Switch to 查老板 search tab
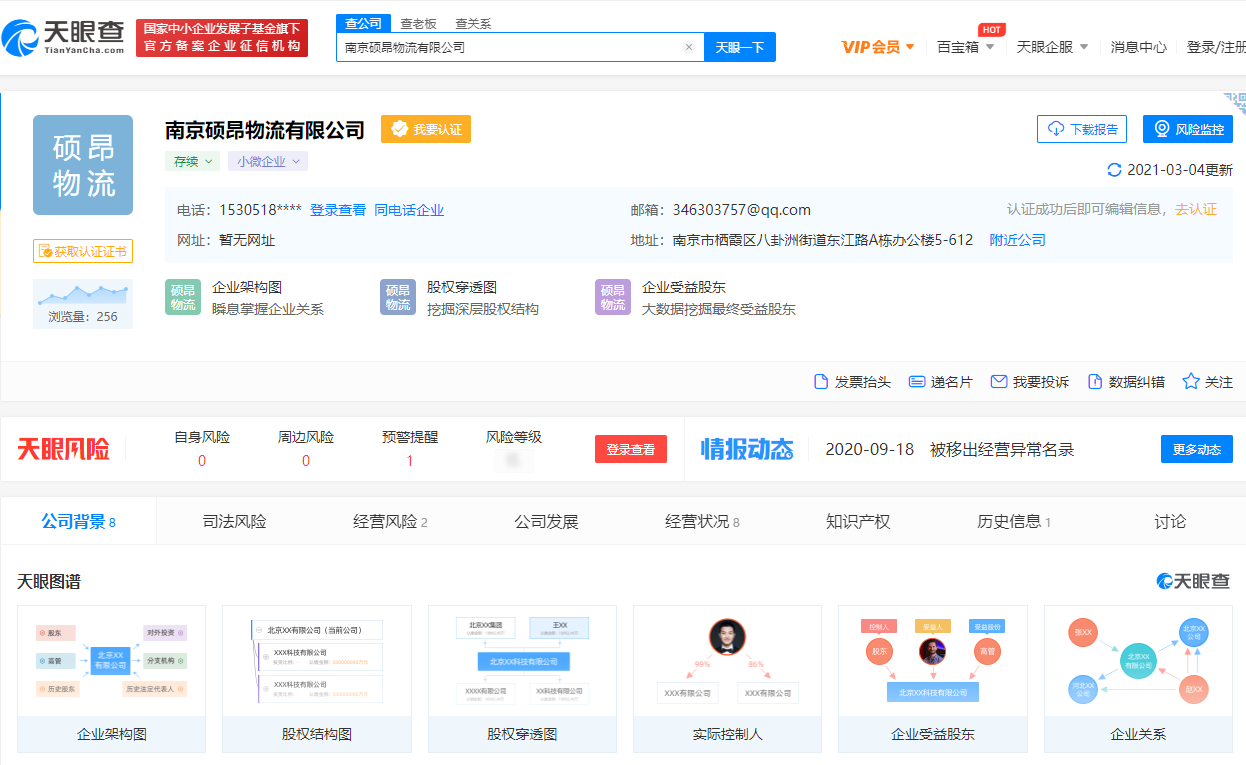Screen dimensions: 1246x765 click(418, 23)
